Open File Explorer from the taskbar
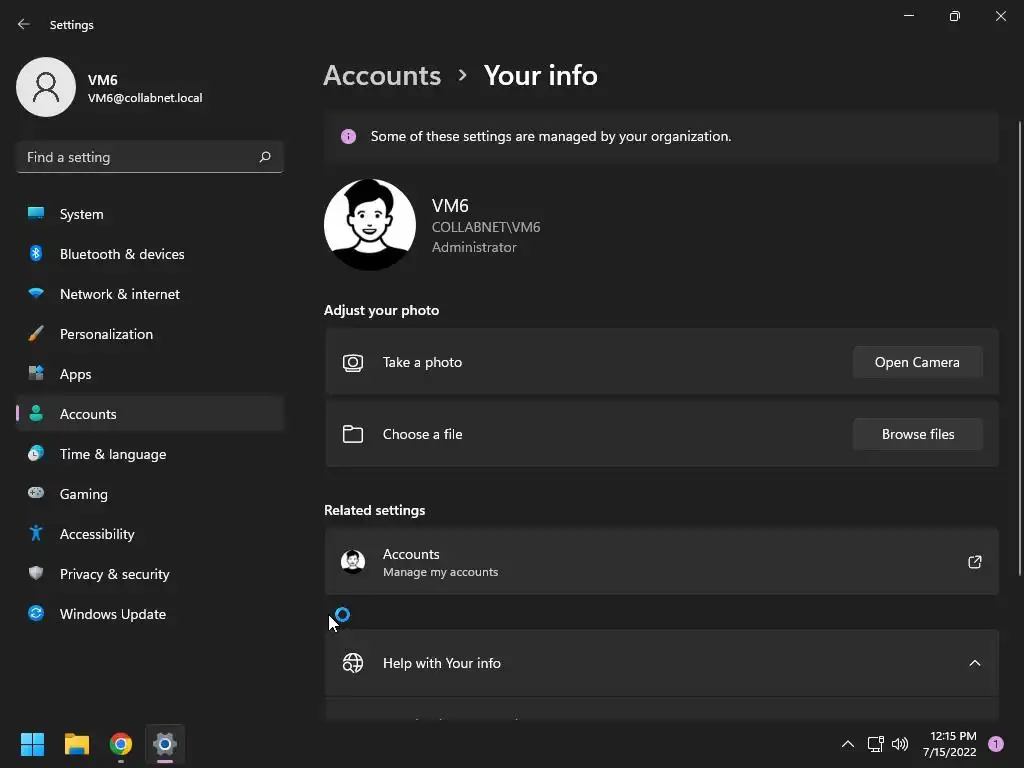 tap(77, 744)
